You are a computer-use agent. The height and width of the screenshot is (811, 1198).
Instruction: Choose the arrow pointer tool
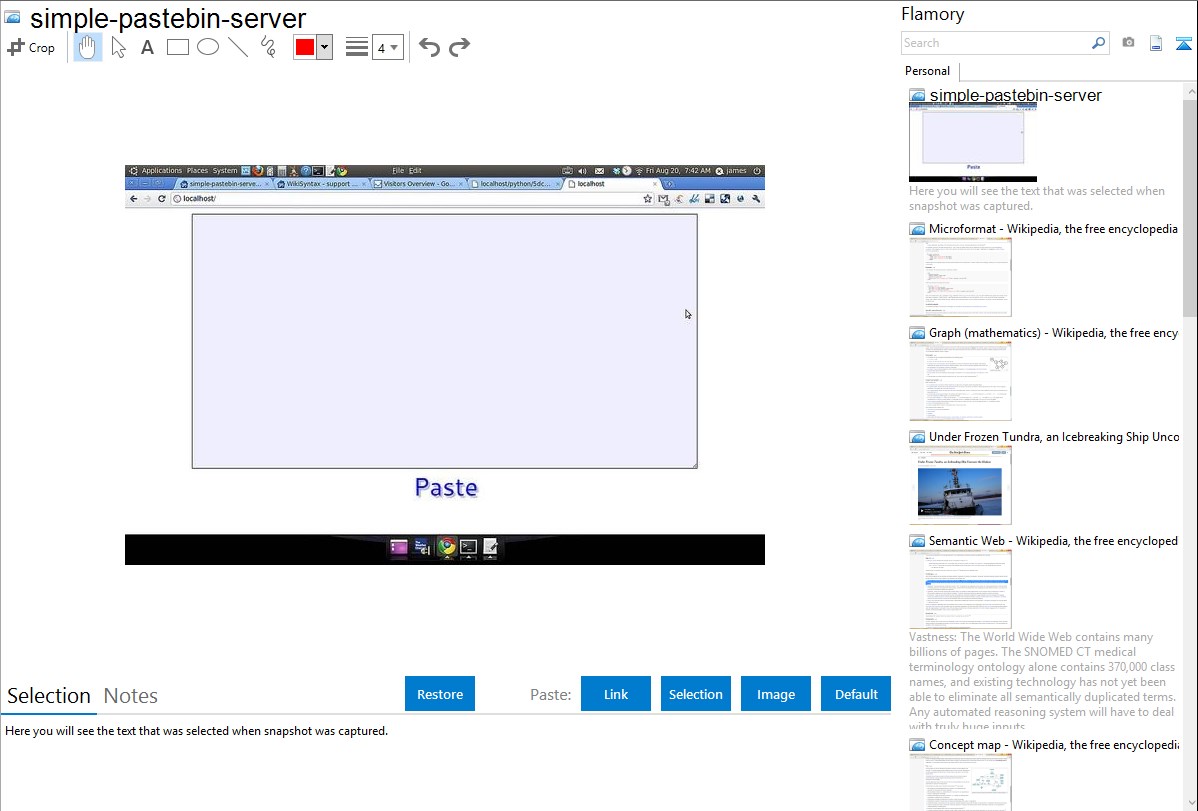[x=118, y=47]
